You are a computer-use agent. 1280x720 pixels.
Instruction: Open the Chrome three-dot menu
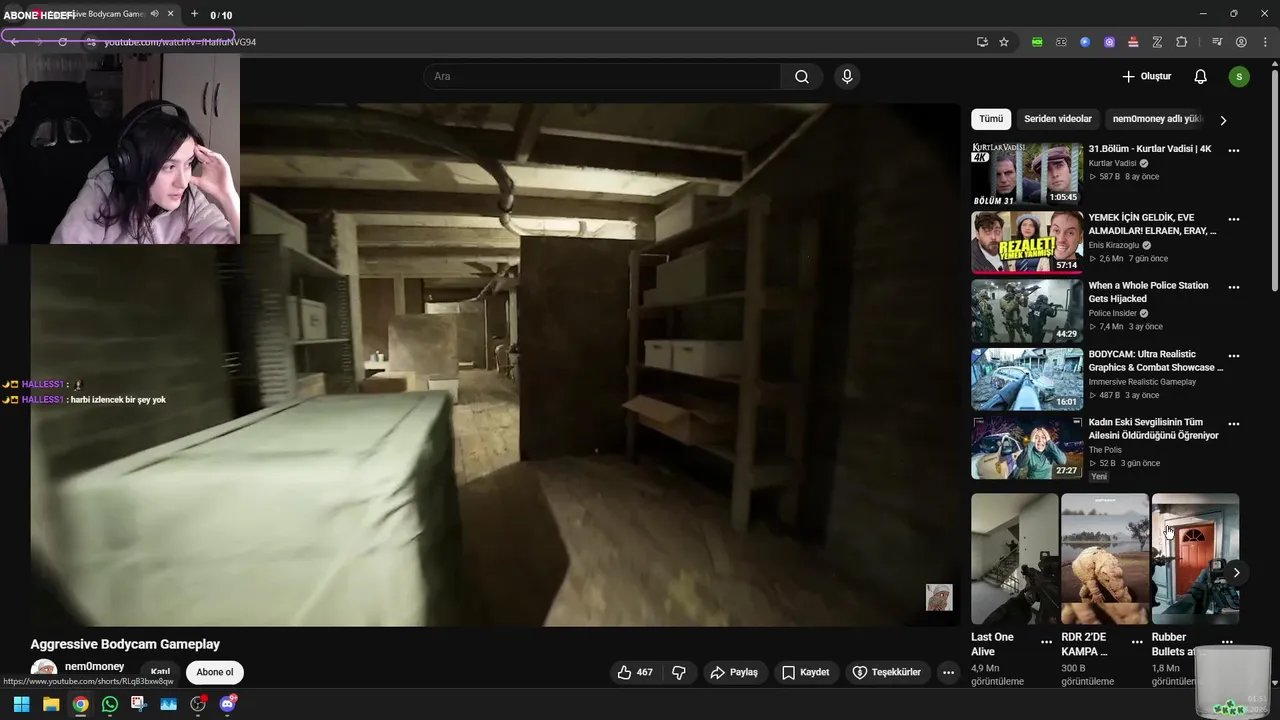tap(1264, 42)
